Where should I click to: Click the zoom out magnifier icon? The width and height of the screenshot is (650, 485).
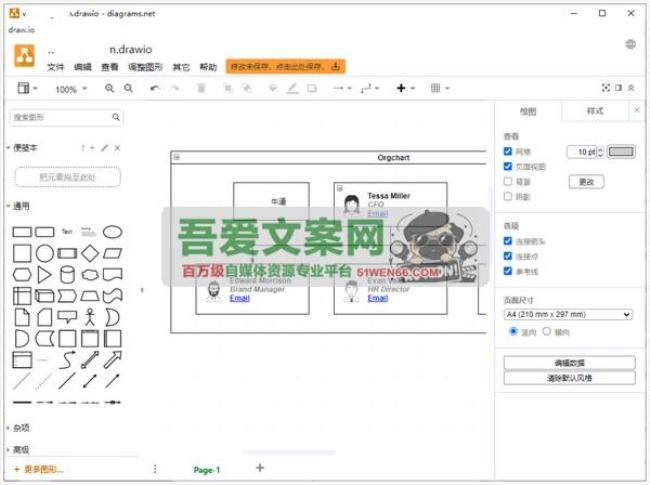(129, 88)
